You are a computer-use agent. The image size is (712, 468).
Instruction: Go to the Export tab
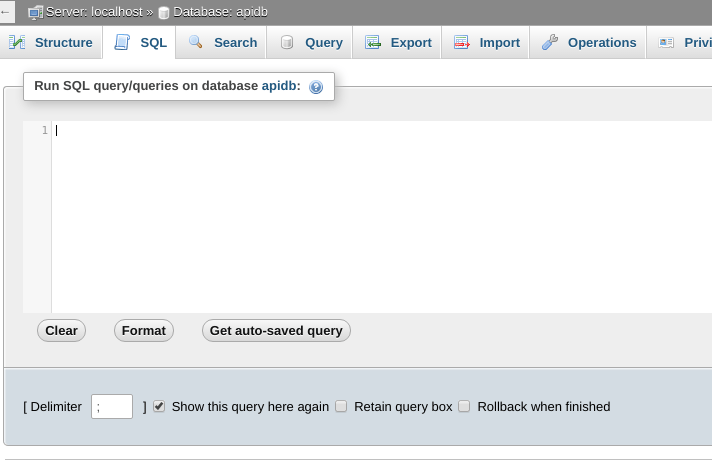pyautogui.click(x=397, y=43)
